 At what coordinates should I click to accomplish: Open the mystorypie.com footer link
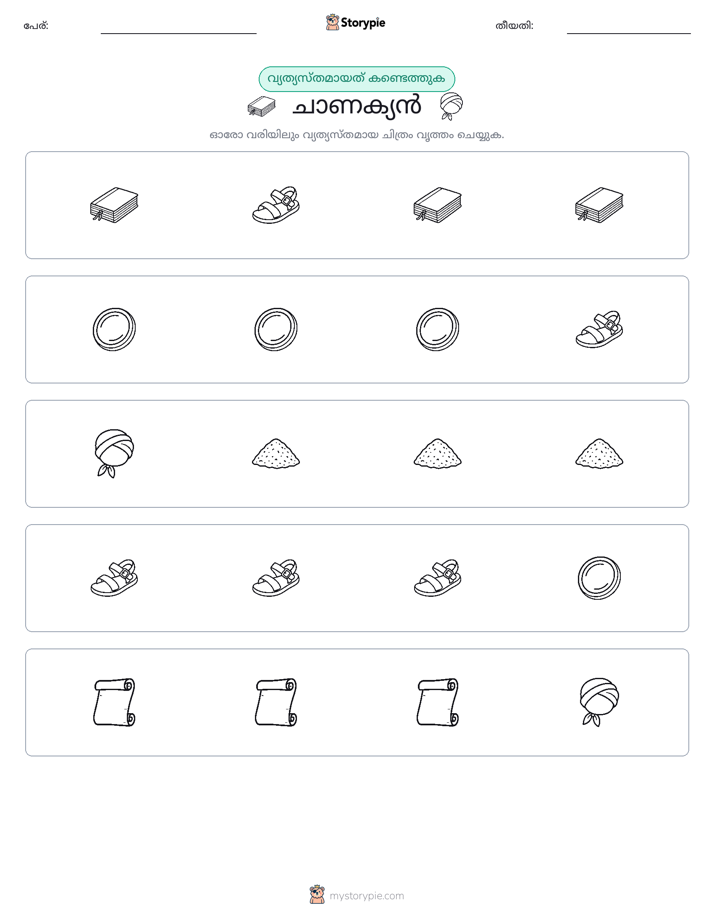pyautogui.click(x=357, y=896)
